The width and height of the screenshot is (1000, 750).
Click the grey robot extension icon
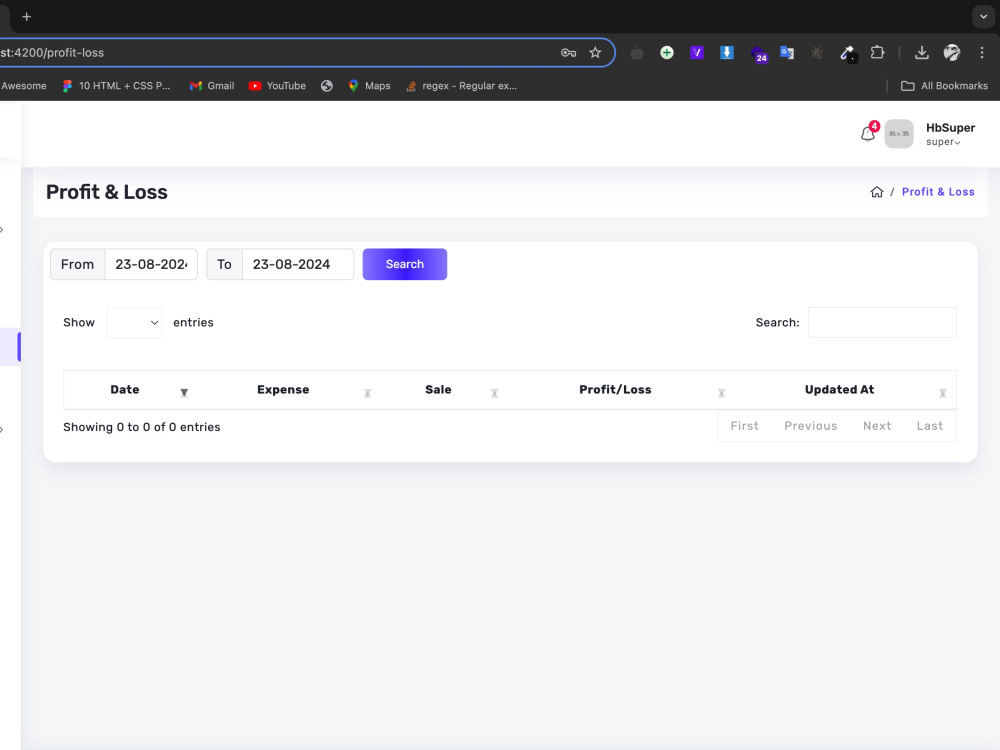pos(636,53)
